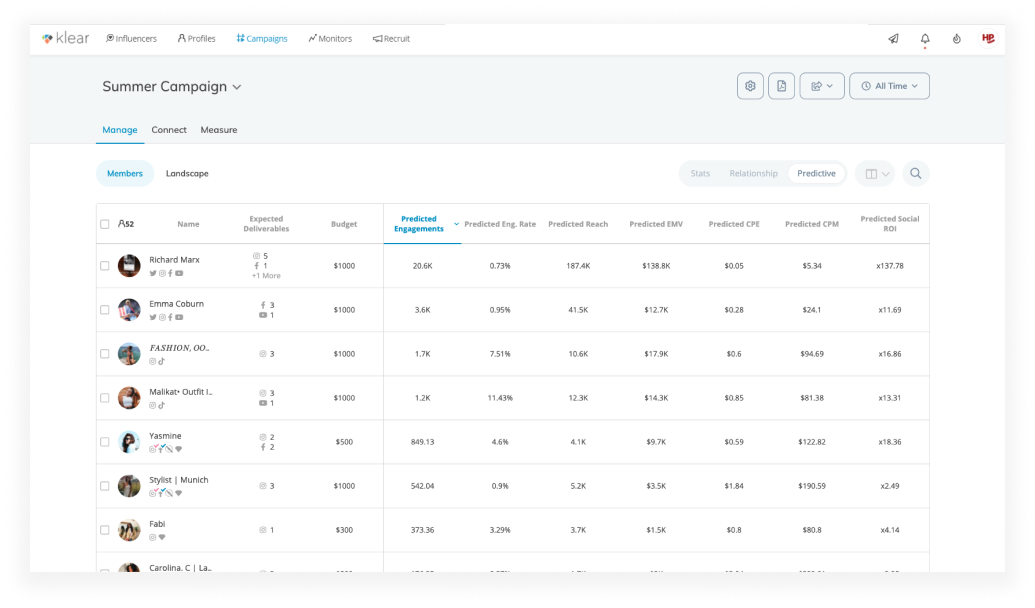This screenshot has height=608, width=1035.
Task: Open the flame trending icon
Action: click(956, 39)
